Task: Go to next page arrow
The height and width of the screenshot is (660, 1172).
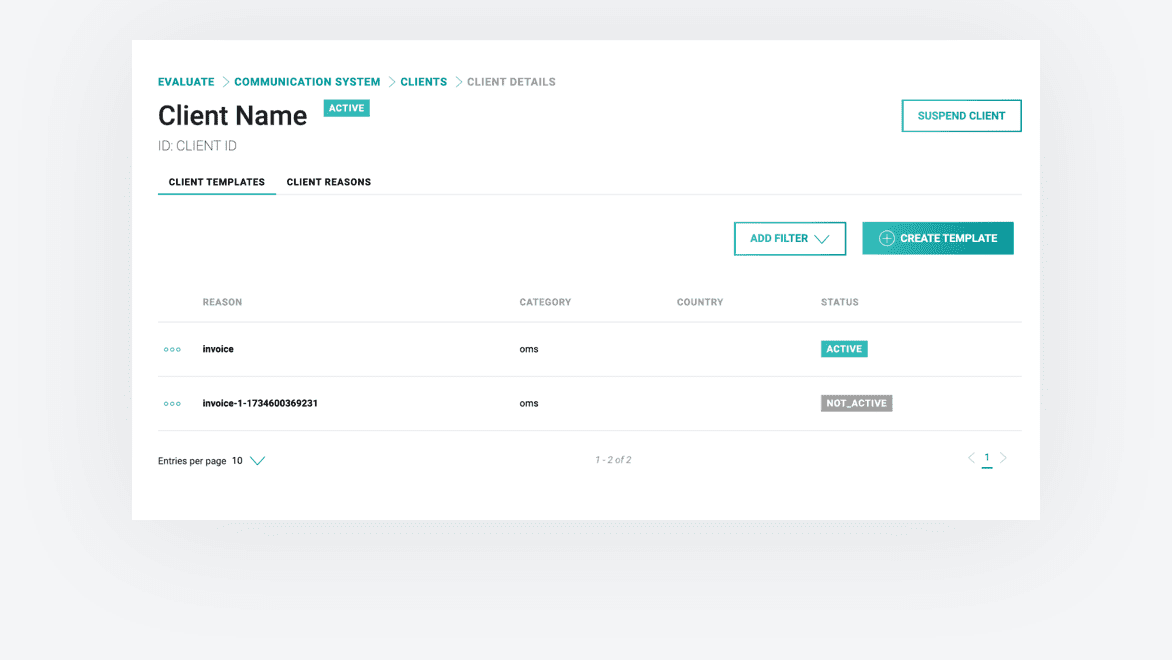Action: coord(1003,458)
